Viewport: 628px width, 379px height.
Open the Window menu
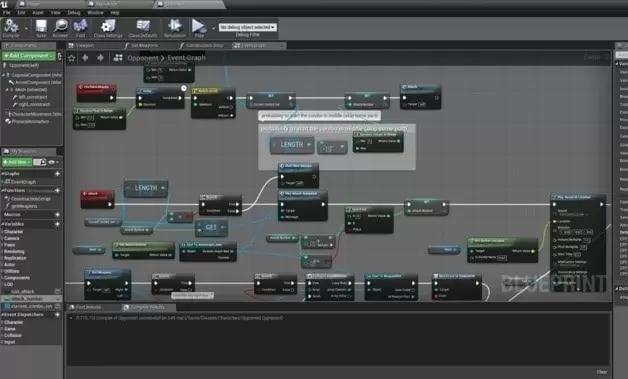click(95, 13)
